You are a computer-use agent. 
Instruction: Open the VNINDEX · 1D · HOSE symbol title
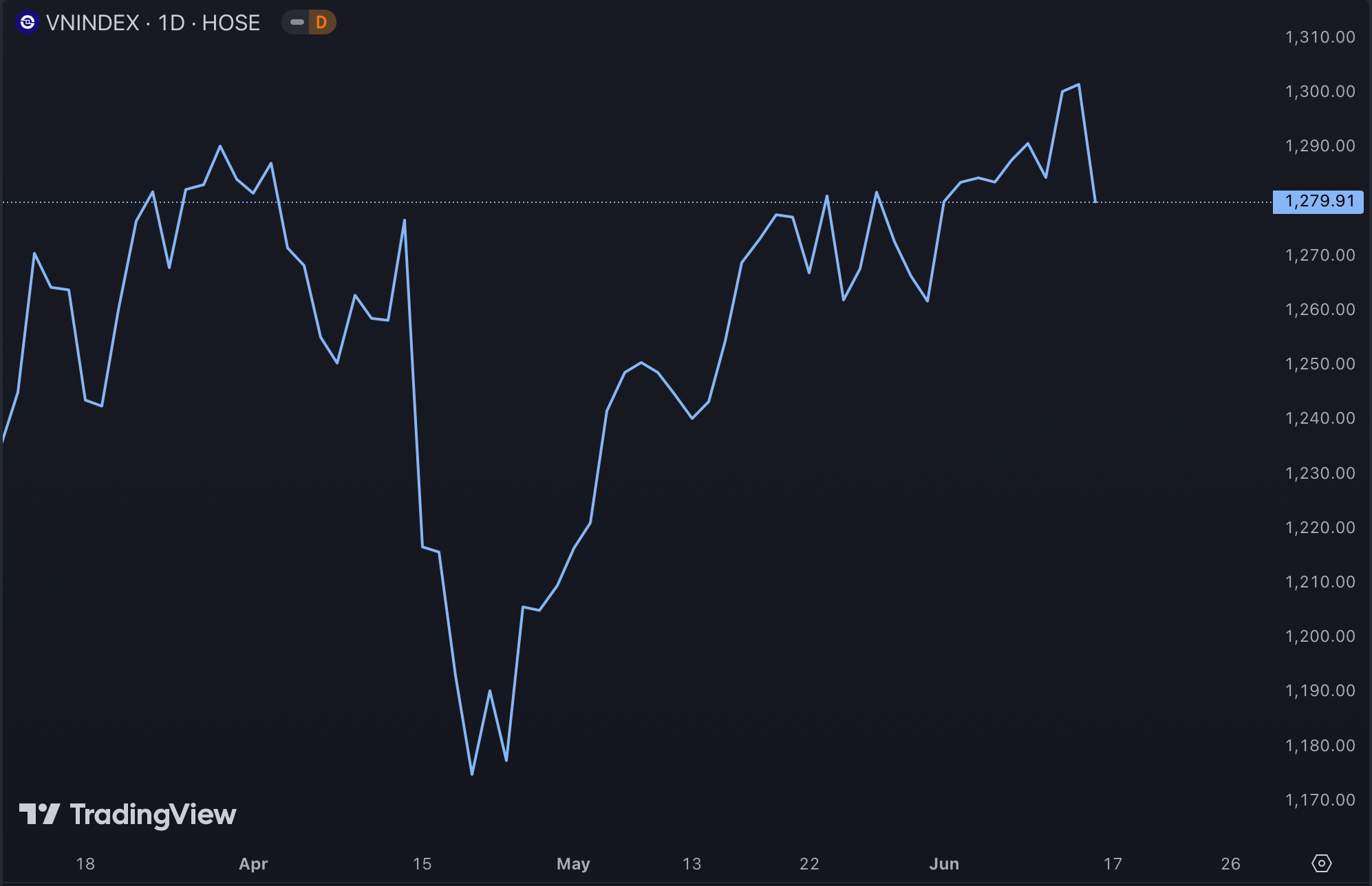pos(153,23)
